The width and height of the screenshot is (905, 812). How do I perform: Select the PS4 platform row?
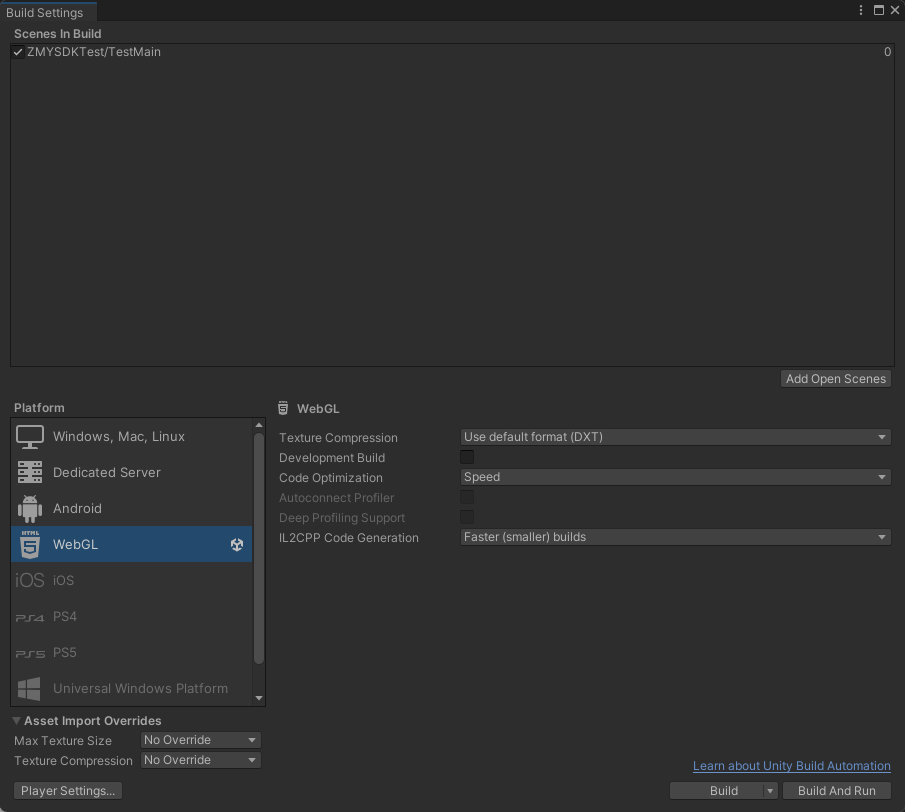(132, 616)
